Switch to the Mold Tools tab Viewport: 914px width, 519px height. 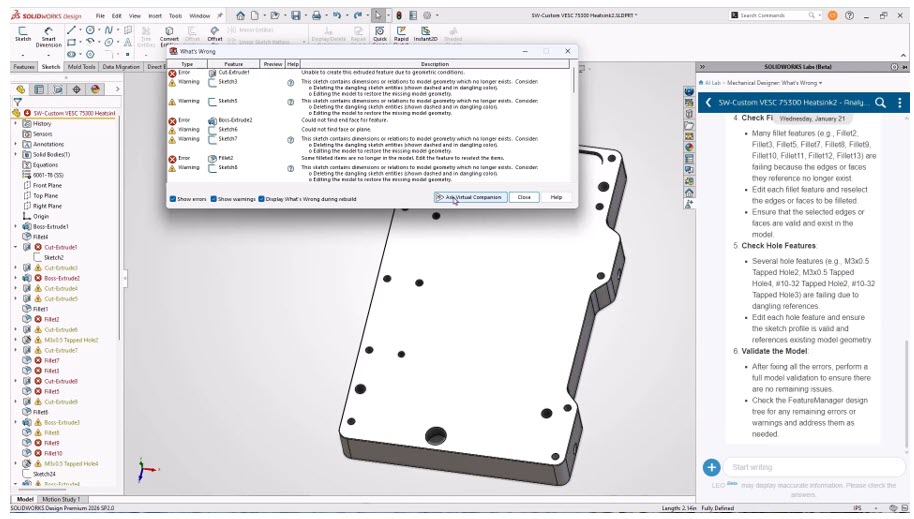tap(82, 67)
